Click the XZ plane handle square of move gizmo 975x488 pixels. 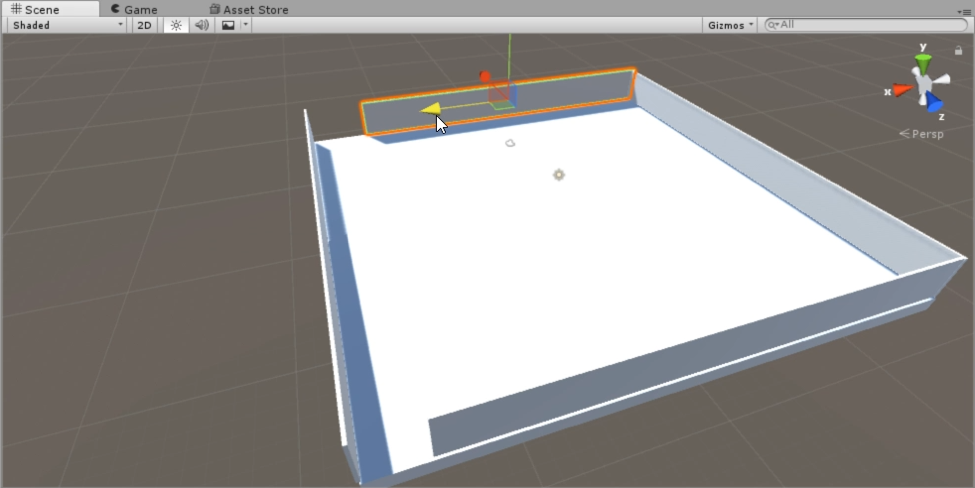(x=503, y=105)
